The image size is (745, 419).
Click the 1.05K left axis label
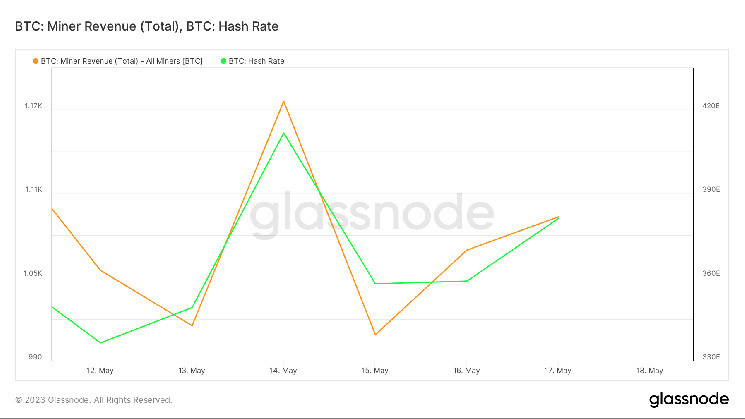(32, 273)
